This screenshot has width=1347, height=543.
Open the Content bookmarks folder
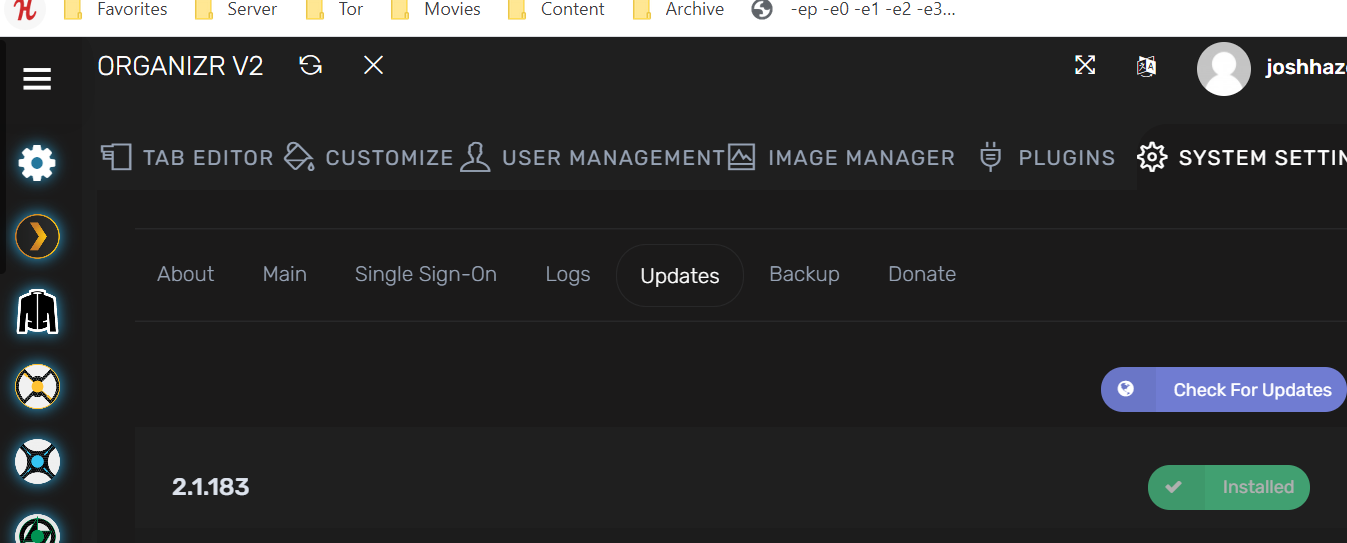click(x=556, y=10)
